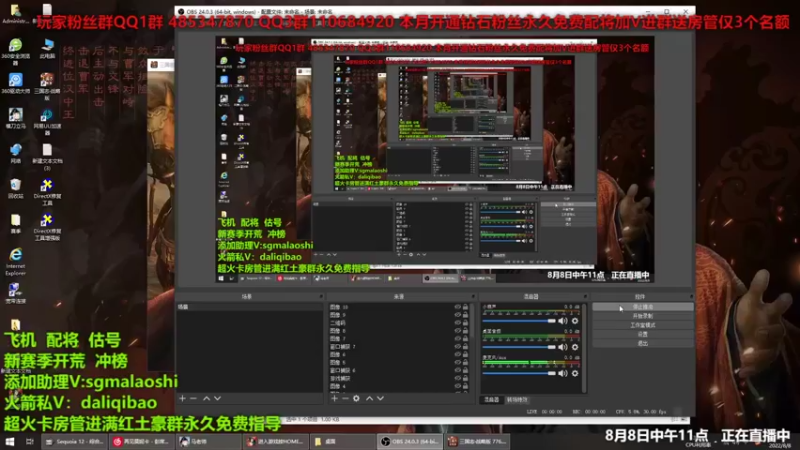This screenshot has width=800, height=450.
Task: Switch to the 三国志·战略版 taskbar window
Action: (478, 441)
